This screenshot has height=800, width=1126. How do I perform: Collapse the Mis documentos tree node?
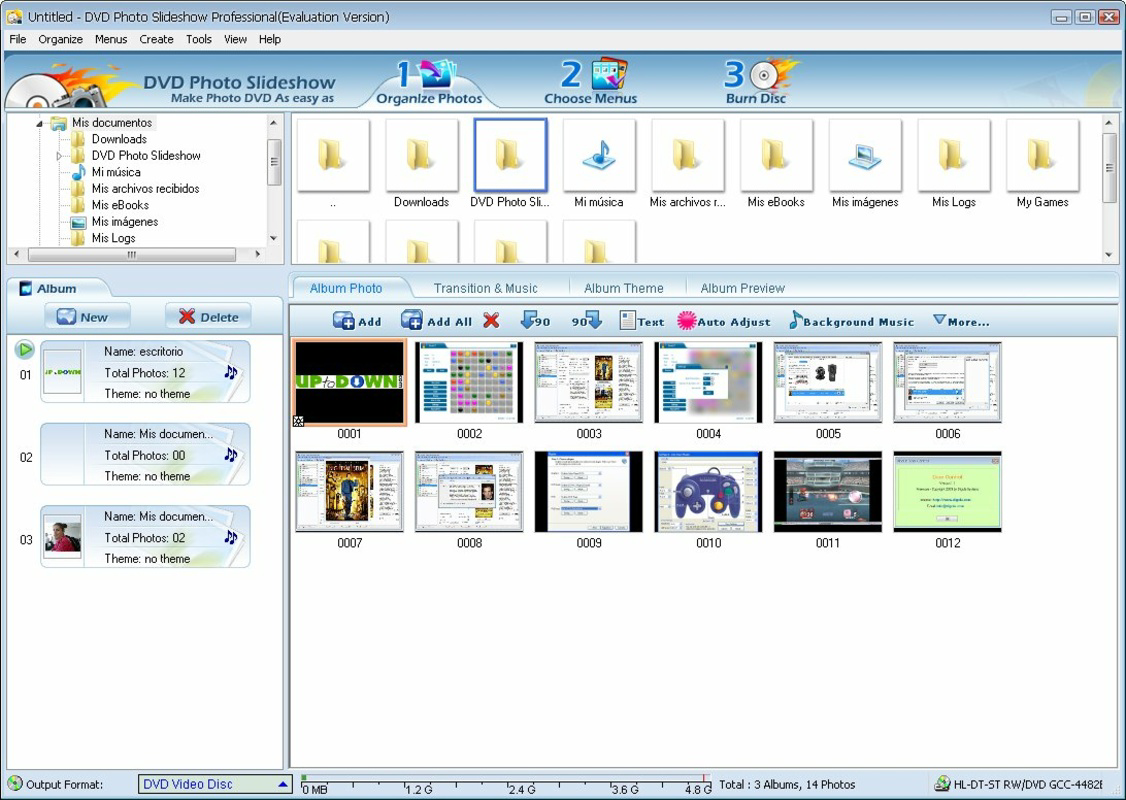[39, 124]
